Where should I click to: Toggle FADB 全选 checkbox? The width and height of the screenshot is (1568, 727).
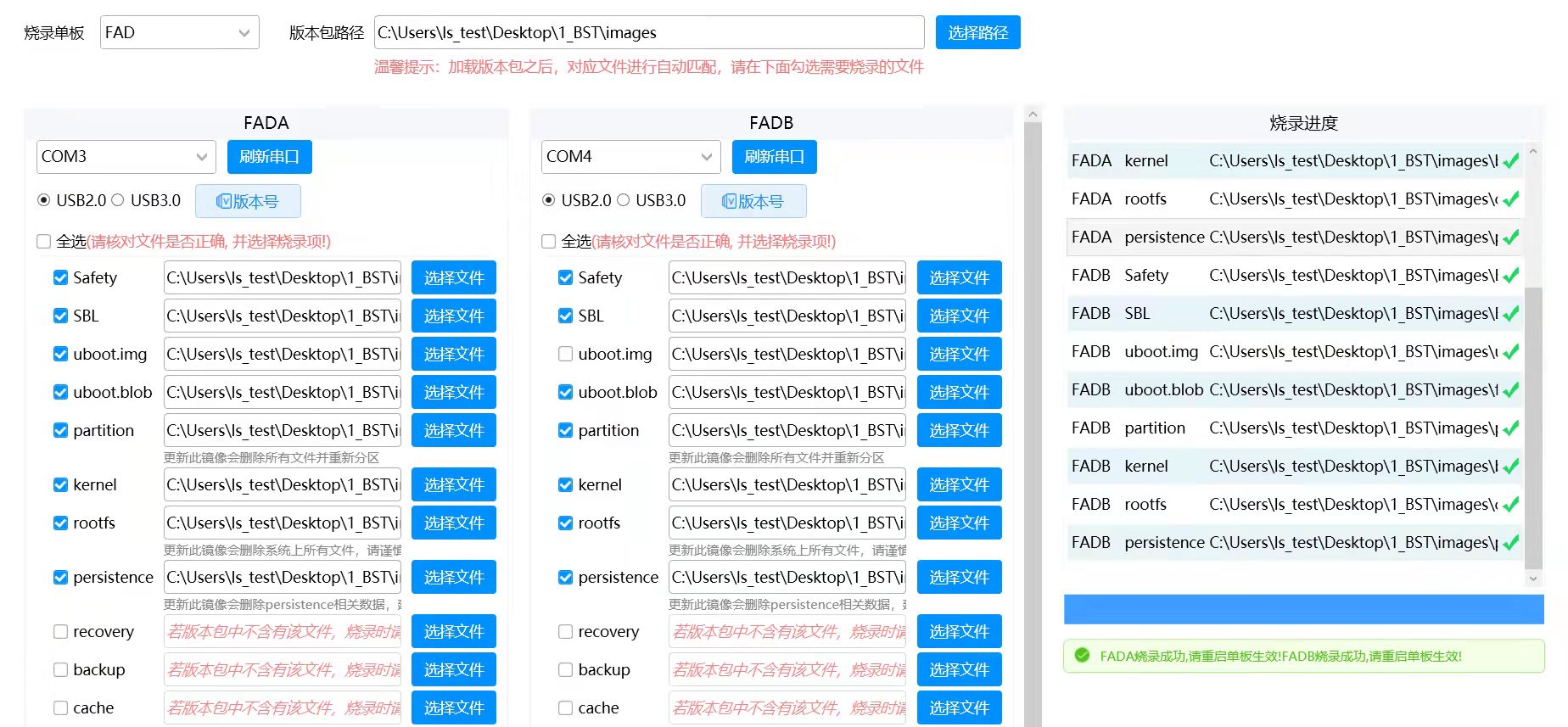point(549,242)
